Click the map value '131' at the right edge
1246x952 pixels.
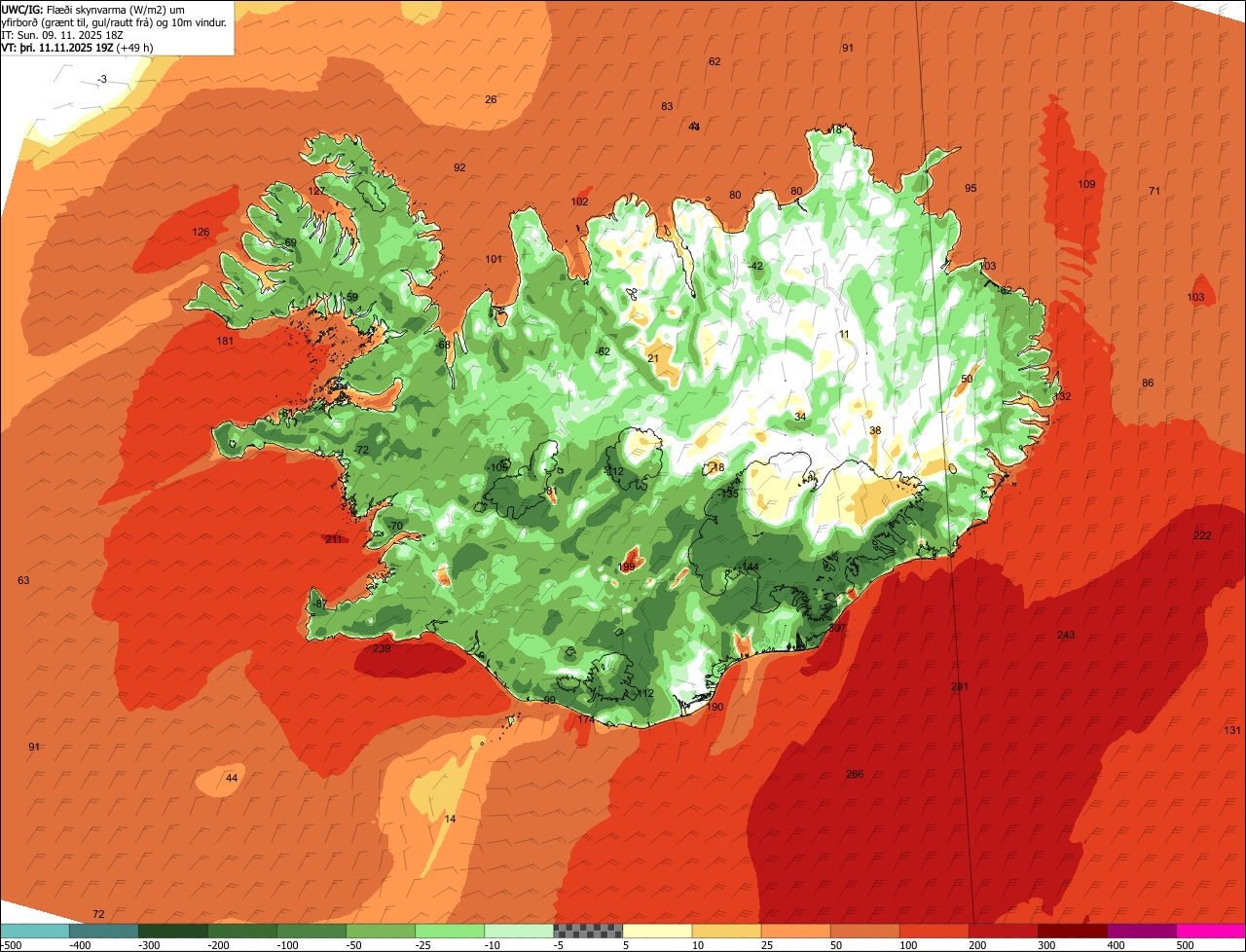[1232, 731]
